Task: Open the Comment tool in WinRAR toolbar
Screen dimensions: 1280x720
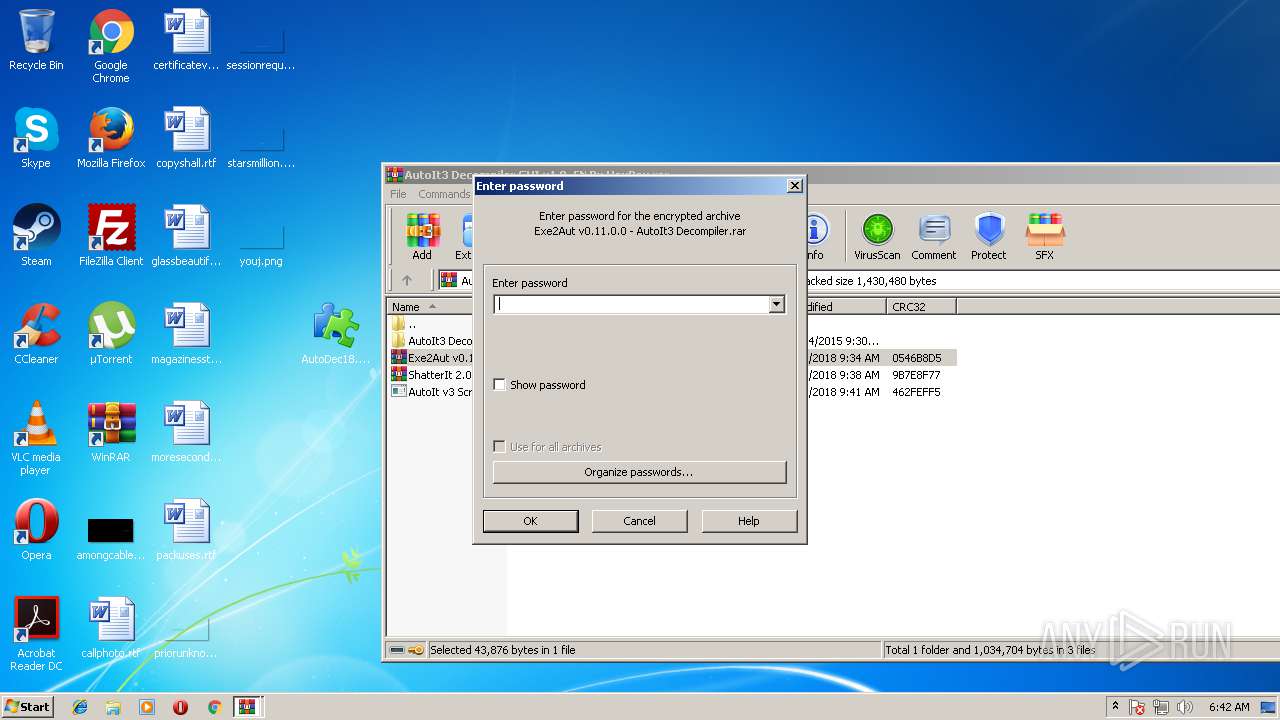Action: (x=933, y=237)
